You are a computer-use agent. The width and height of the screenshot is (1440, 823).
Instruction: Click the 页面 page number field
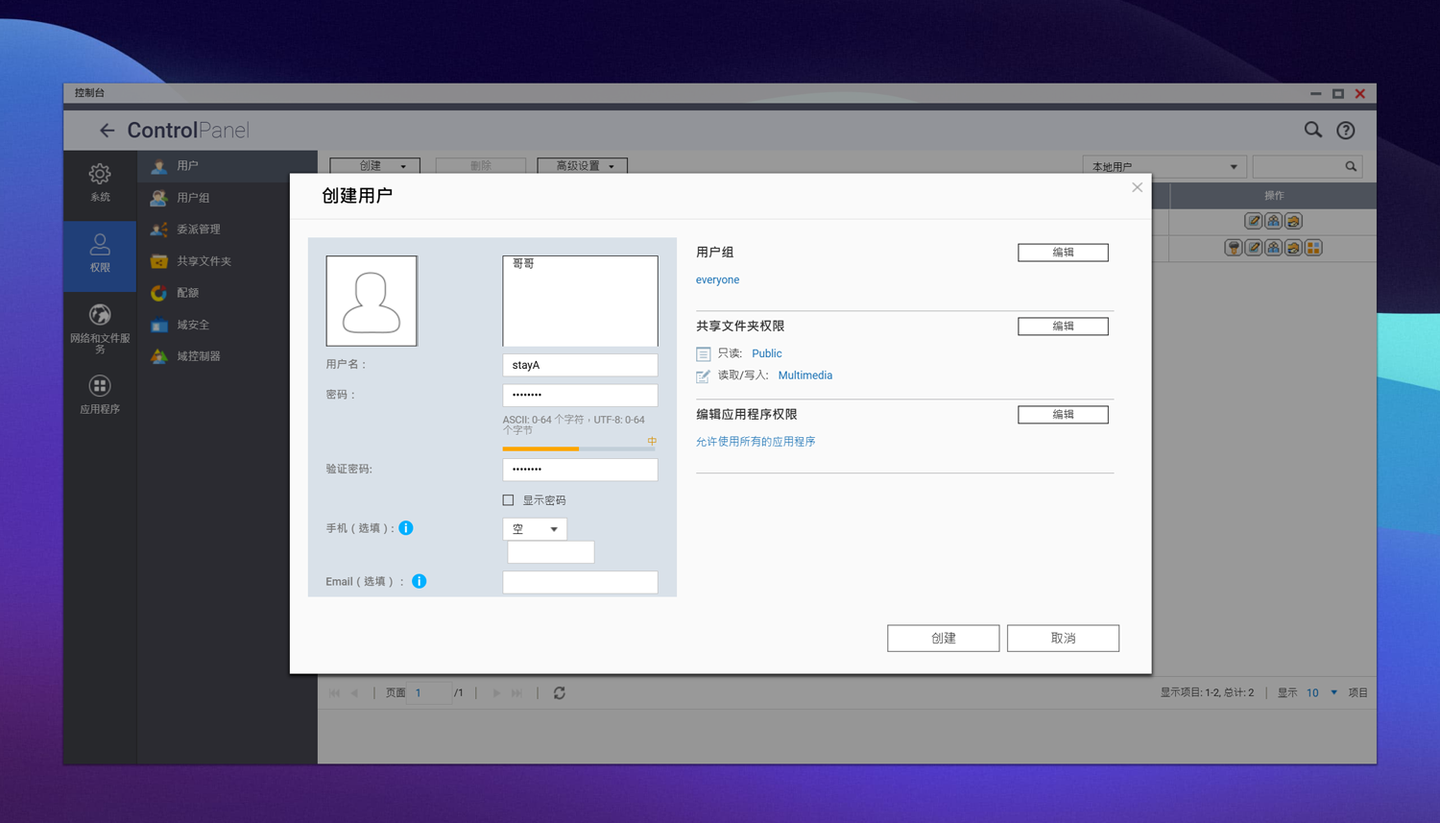pyautogui.click(x=429, y=693)
